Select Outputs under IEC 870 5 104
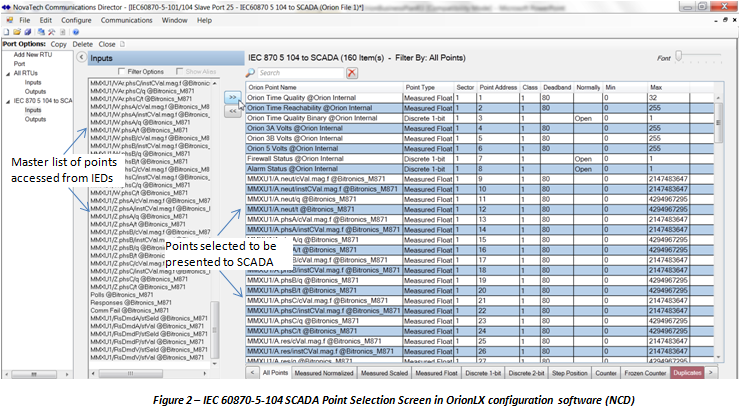 click(x=35, y=119)
